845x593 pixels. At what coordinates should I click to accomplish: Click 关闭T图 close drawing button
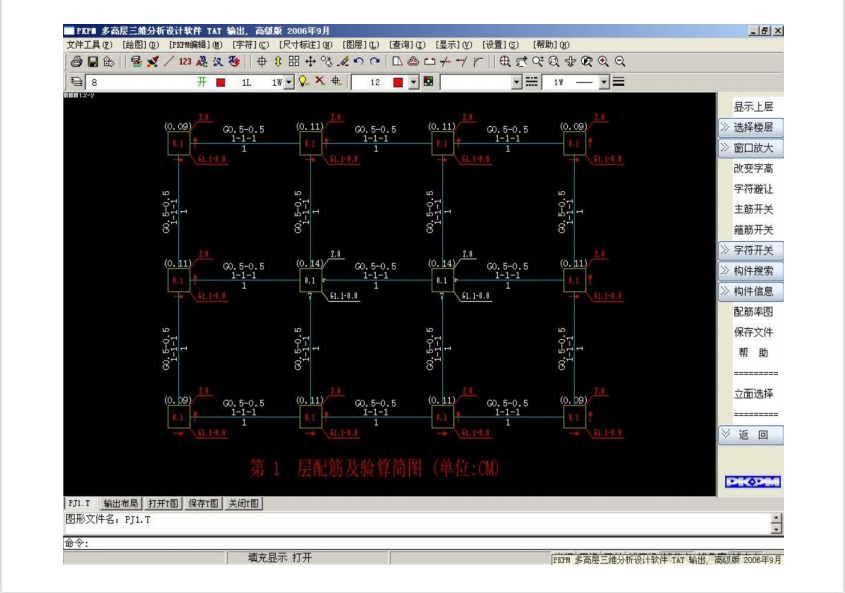pos(244,504)
